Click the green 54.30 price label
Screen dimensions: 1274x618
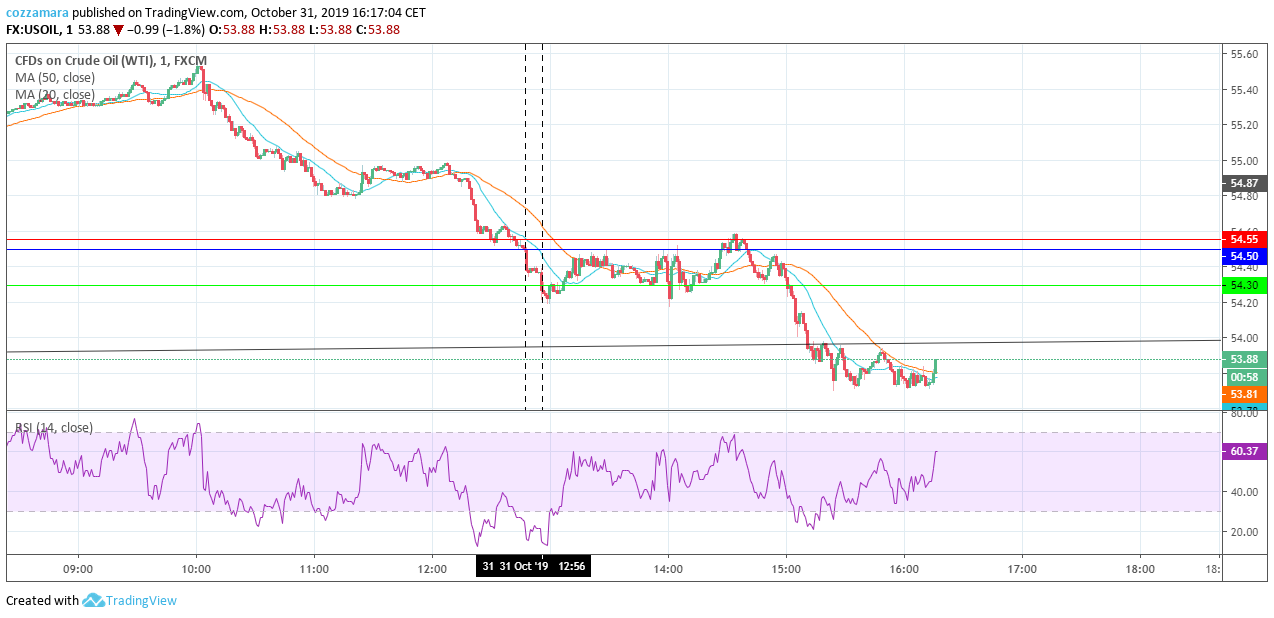tap(1245, 285)
